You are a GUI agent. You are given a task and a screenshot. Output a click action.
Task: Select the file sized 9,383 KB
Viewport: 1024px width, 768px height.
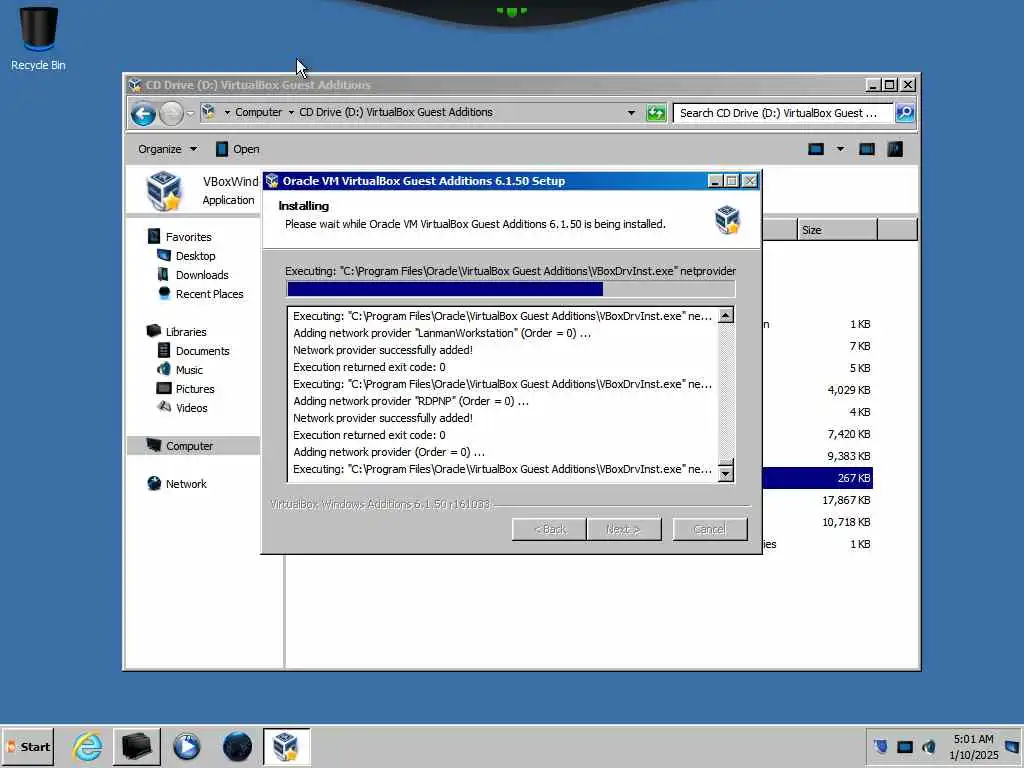tap(848, 456)
